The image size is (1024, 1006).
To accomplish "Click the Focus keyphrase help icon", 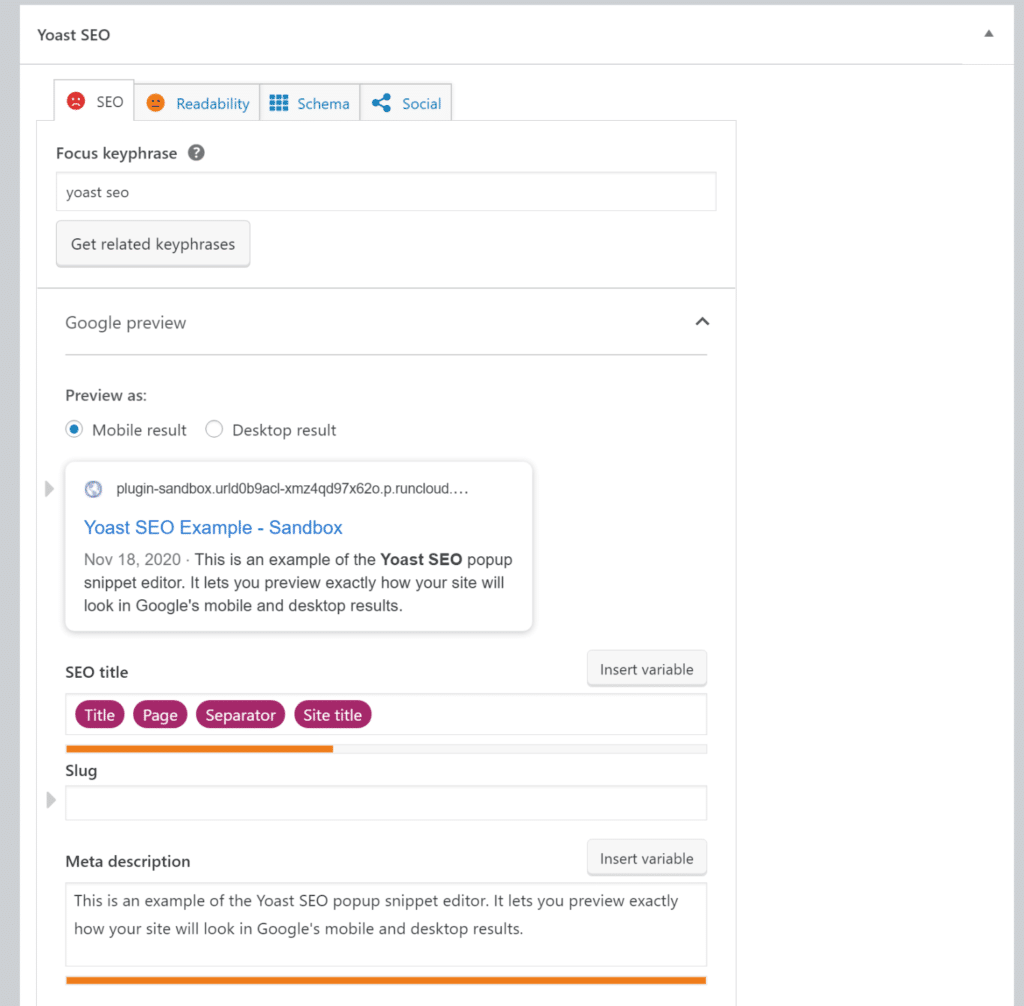I will click(196, 153).
